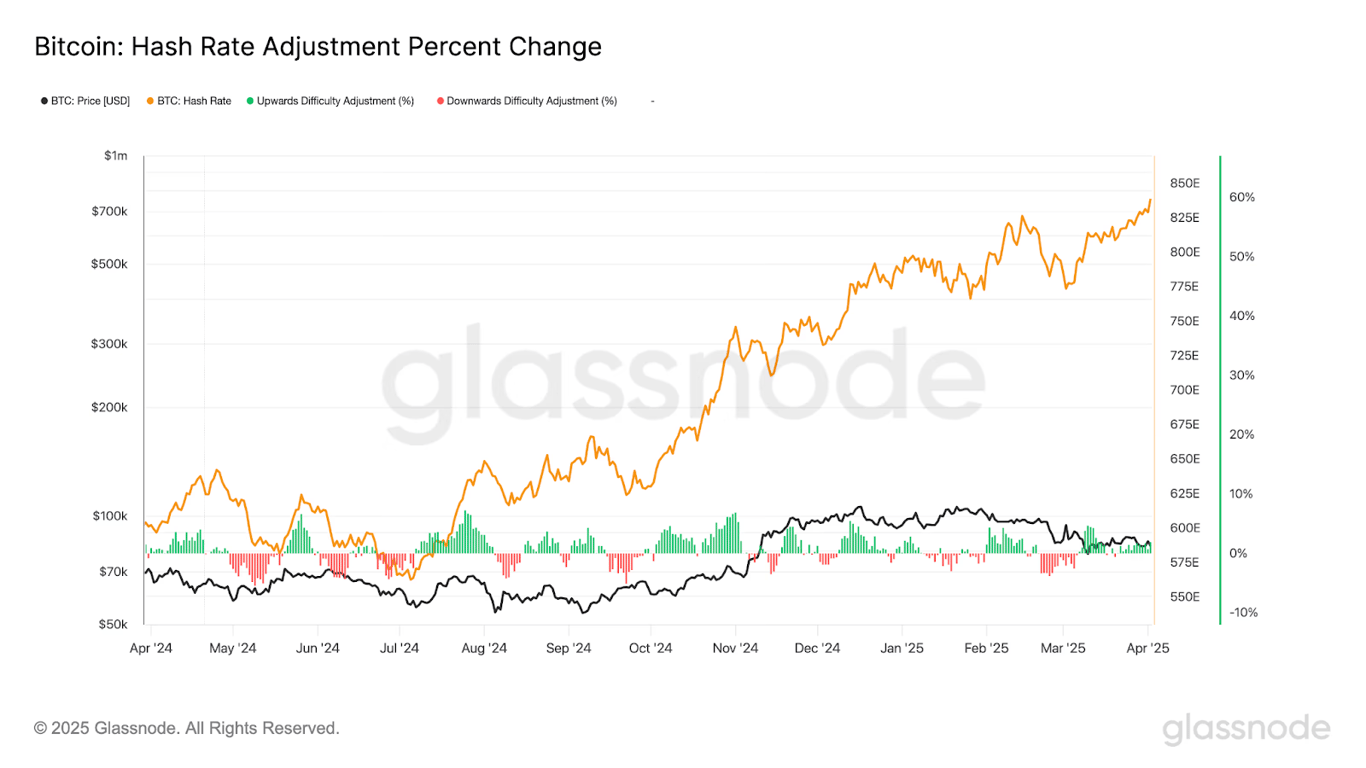Click the glassnode logo in bottom-right corner

click(x=1246, y=729)
